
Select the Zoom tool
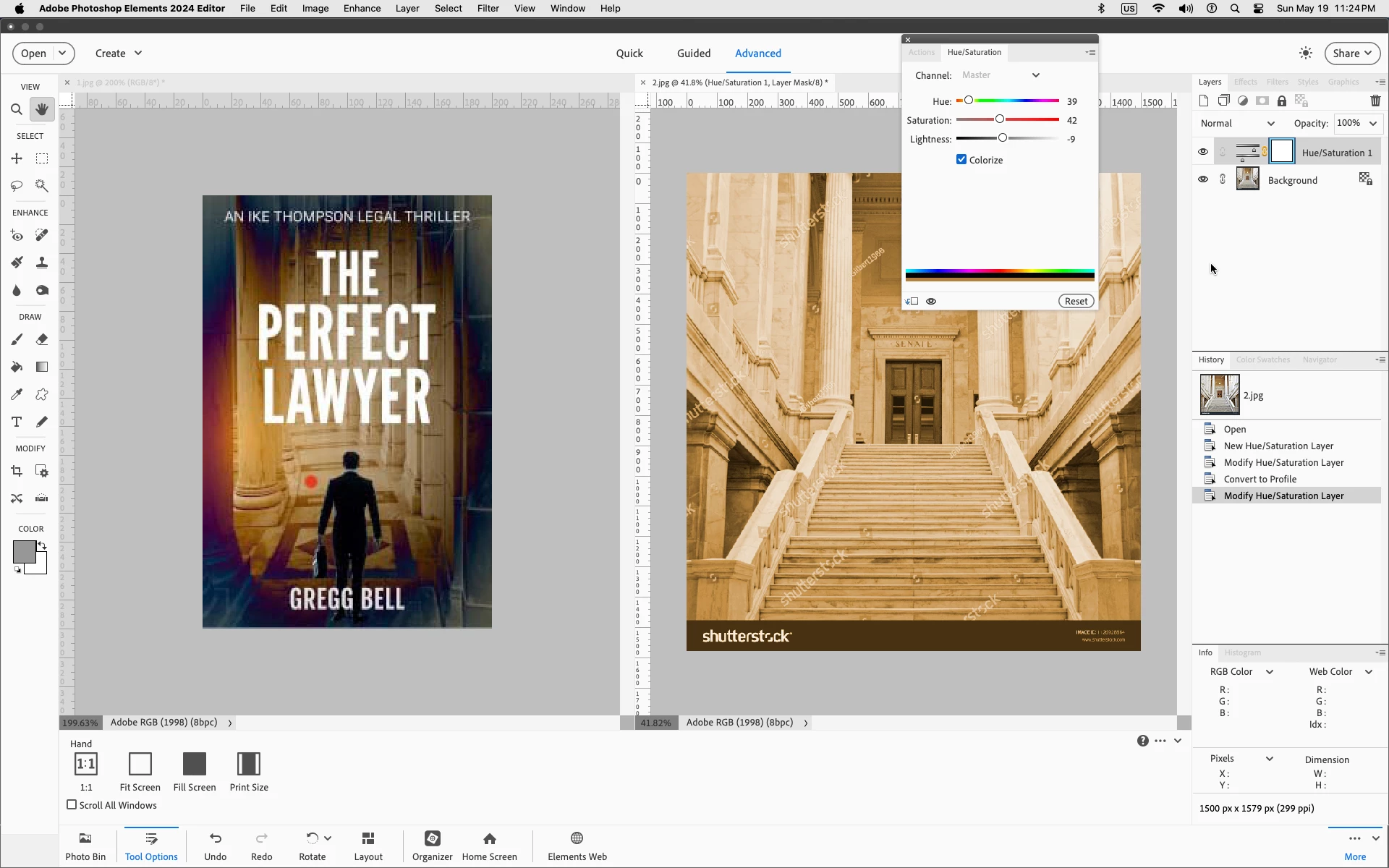(16, 110)
